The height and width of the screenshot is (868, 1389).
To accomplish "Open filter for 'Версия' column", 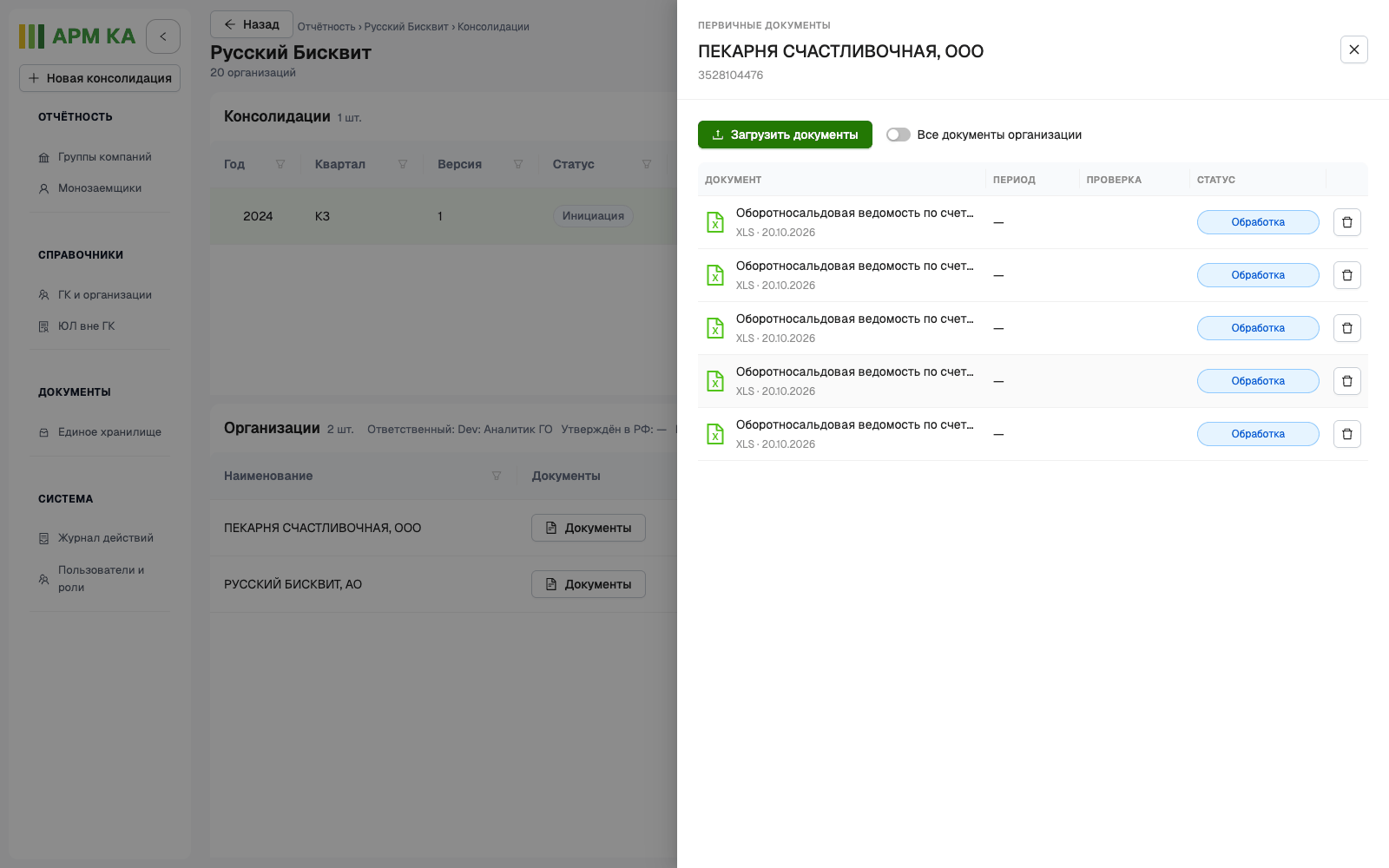I will tap(518, 164).
